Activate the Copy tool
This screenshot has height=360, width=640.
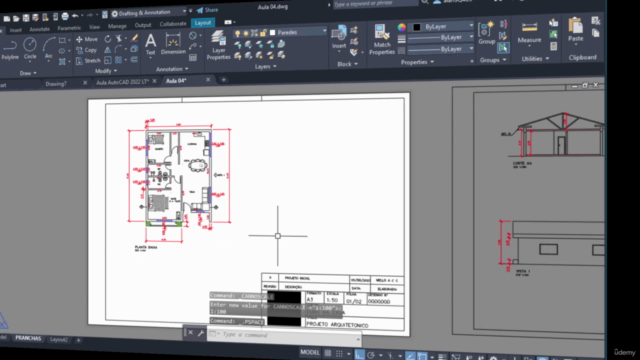[86, 50]
